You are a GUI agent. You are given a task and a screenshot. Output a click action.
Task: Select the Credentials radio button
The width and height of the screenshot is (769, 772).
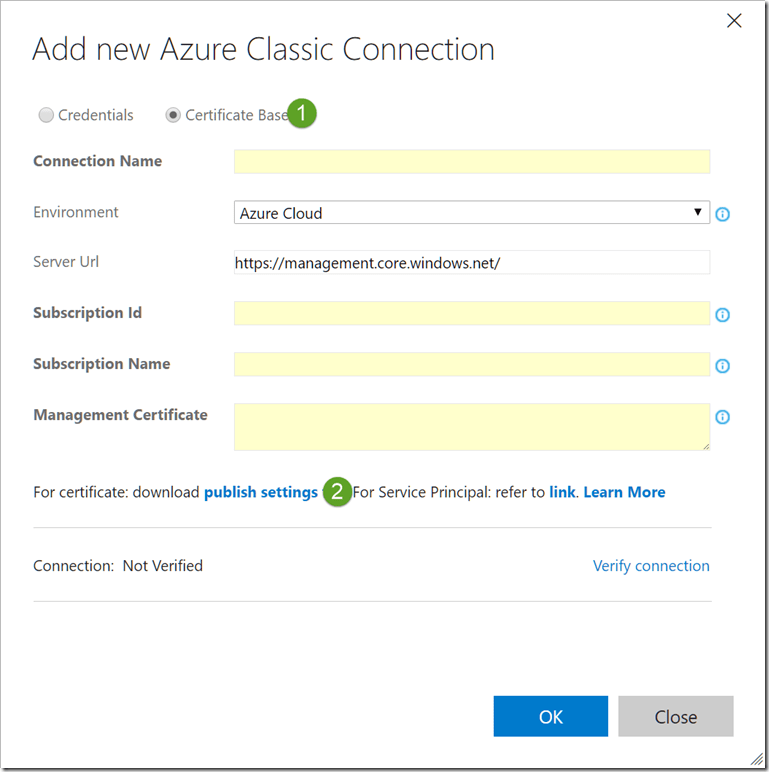pyautogui.click(x=46, y=115)
